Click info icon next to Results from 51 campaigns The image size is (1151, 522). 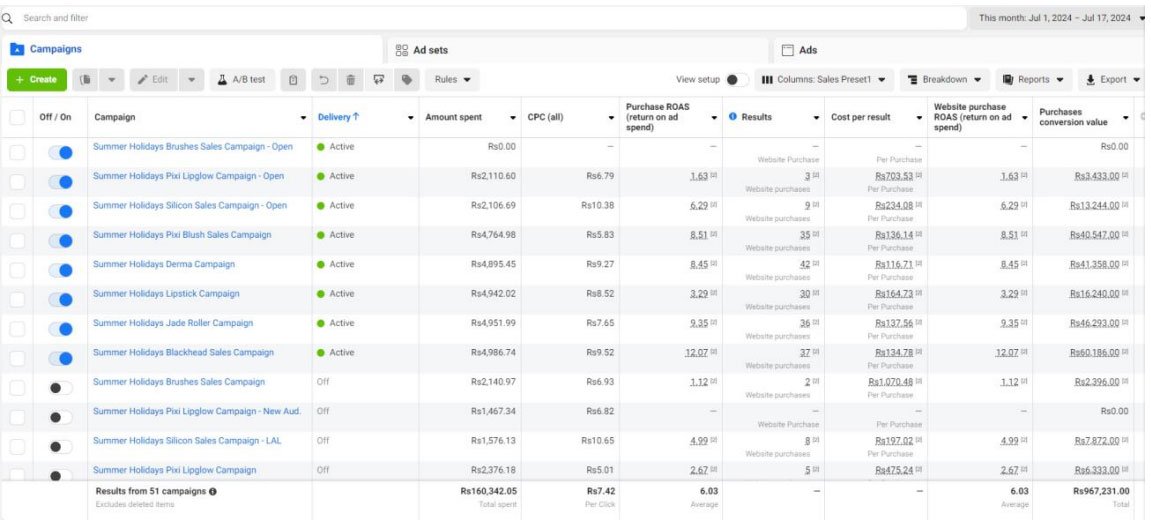click(212, 490)
